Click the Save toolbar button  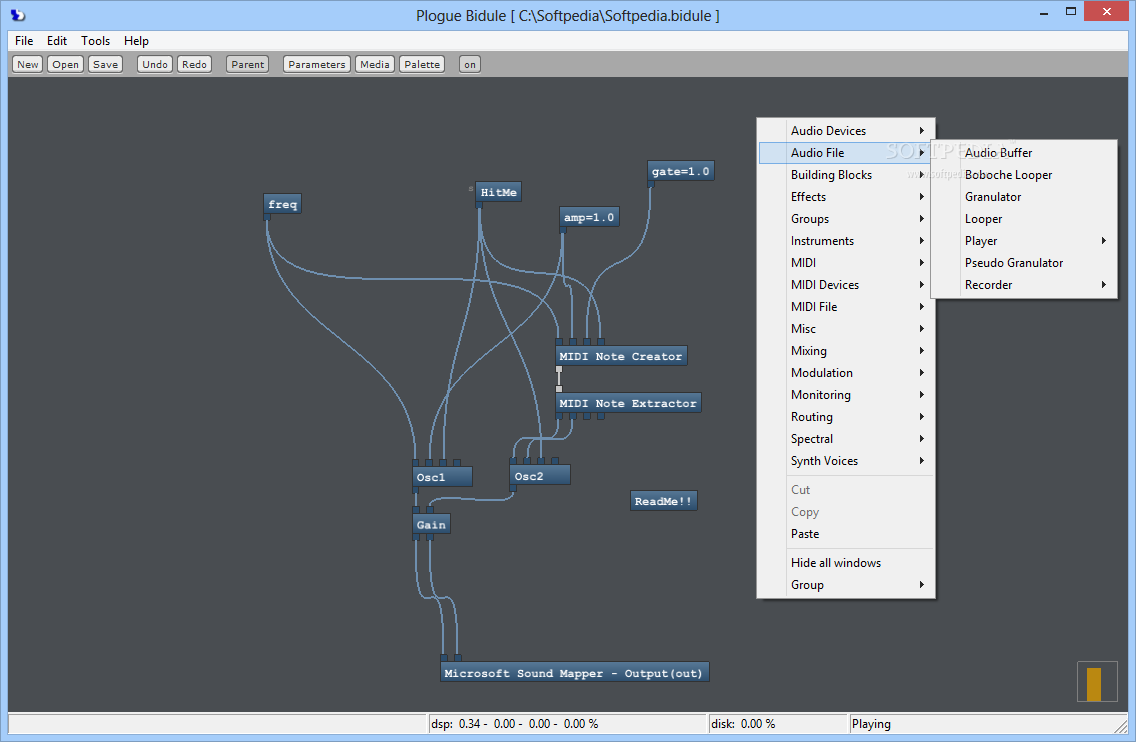coord(106,64)
